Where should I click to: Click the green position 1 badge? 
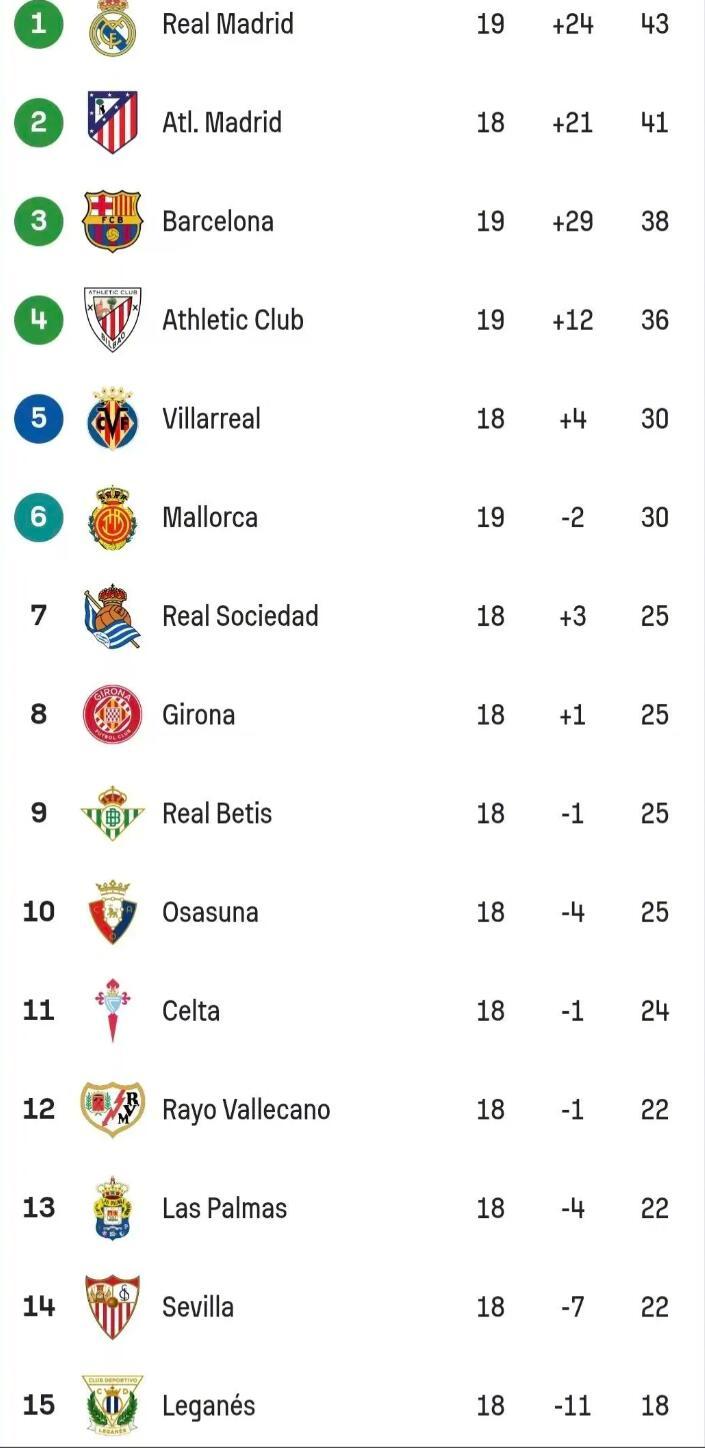(x=39, y=24)
